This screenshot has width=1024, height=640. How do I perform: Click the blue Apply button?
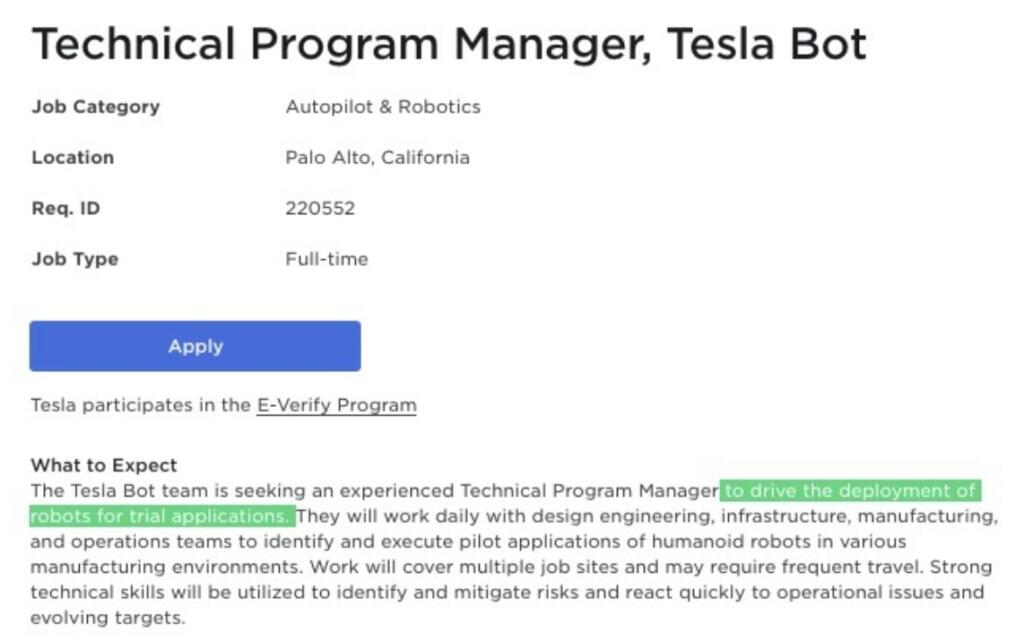coord(195,346)
